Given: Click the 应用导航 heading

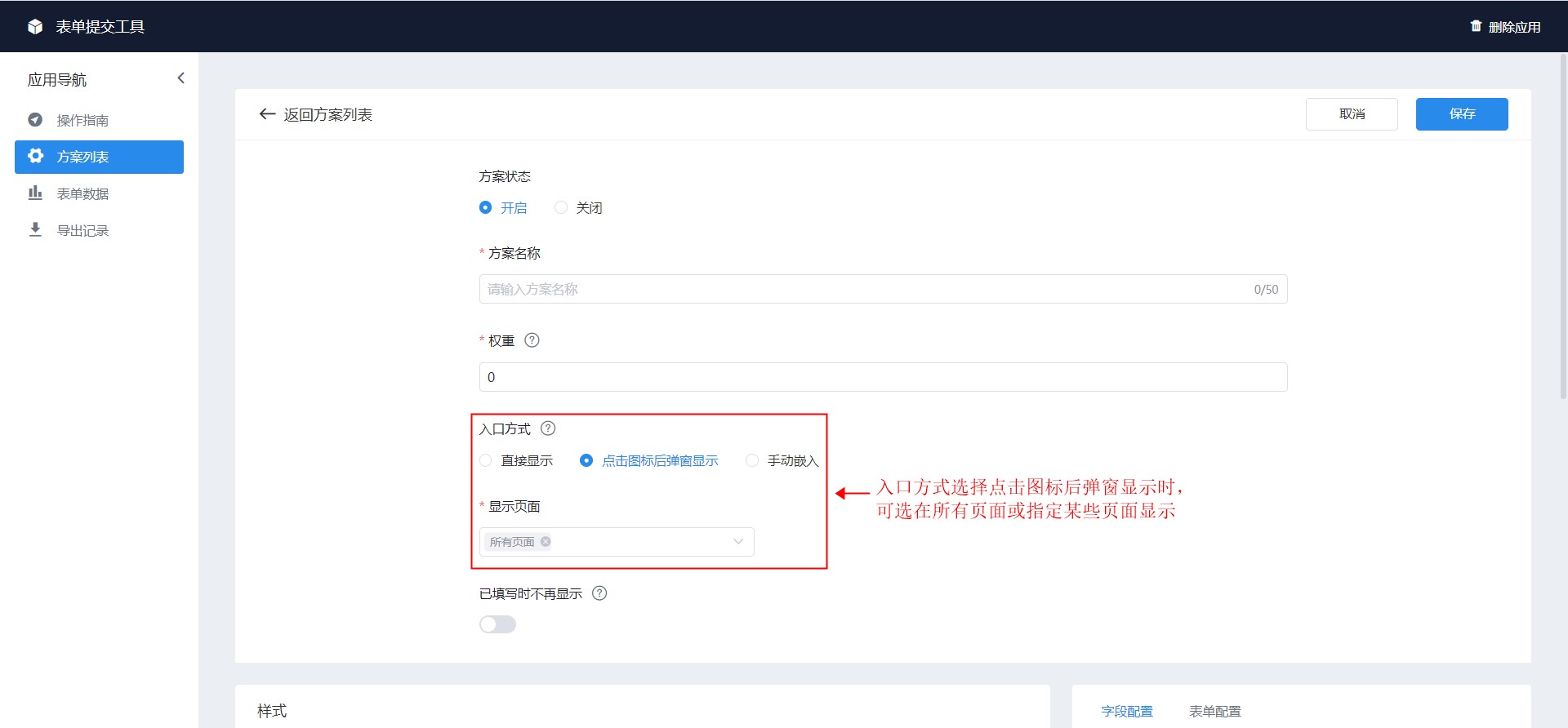Looking at the screenshot, I should [57, 79].
